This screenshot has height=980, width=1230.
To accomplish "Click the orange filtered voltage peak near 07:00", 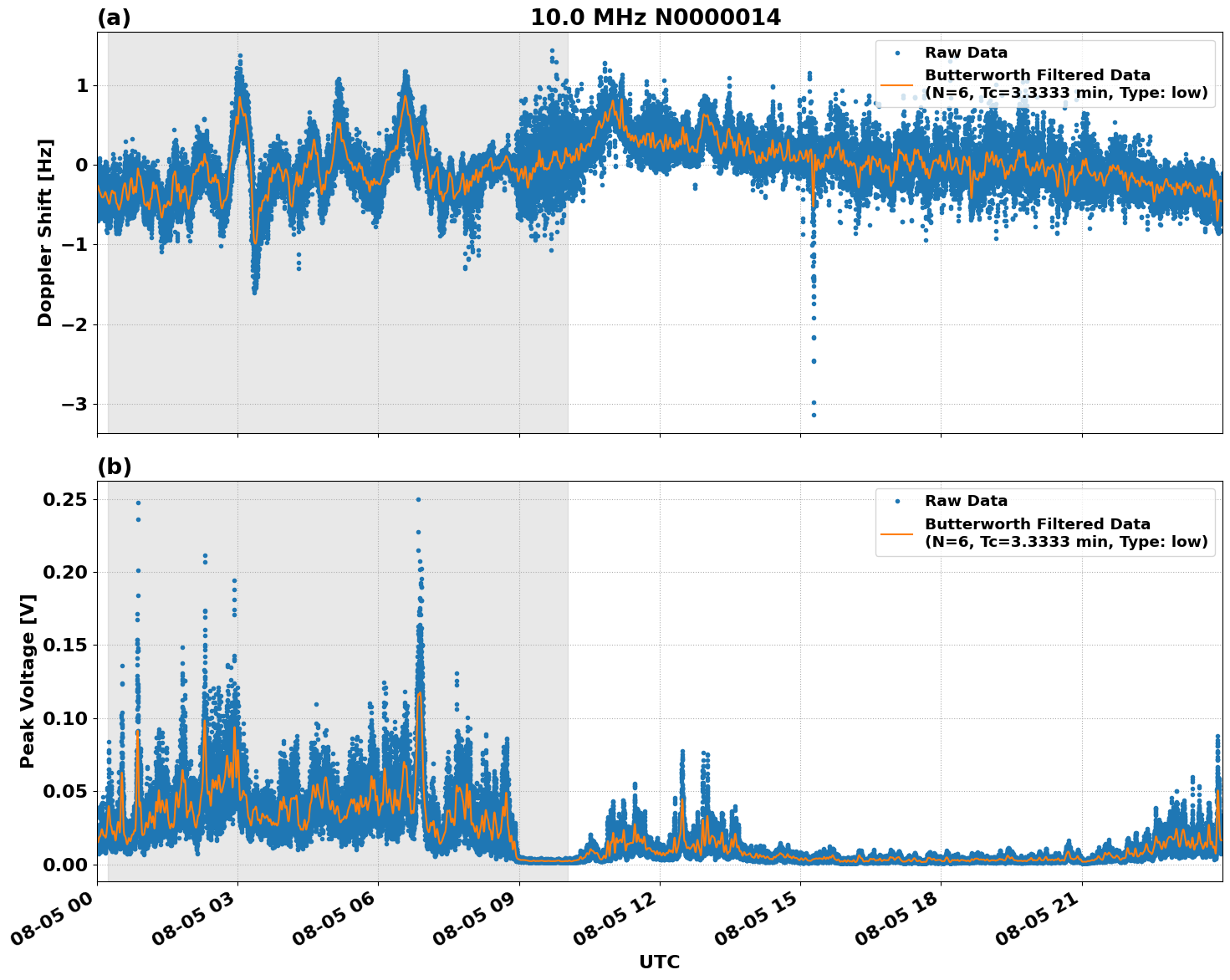I will coord(418,692).
